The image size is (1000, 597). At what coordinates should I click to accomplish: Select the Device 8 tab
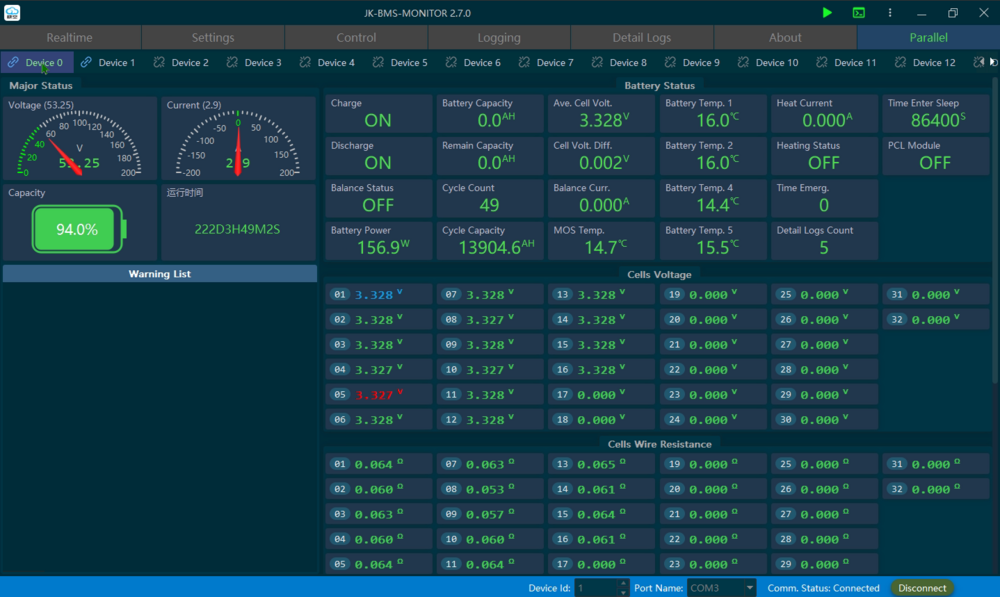627,62
